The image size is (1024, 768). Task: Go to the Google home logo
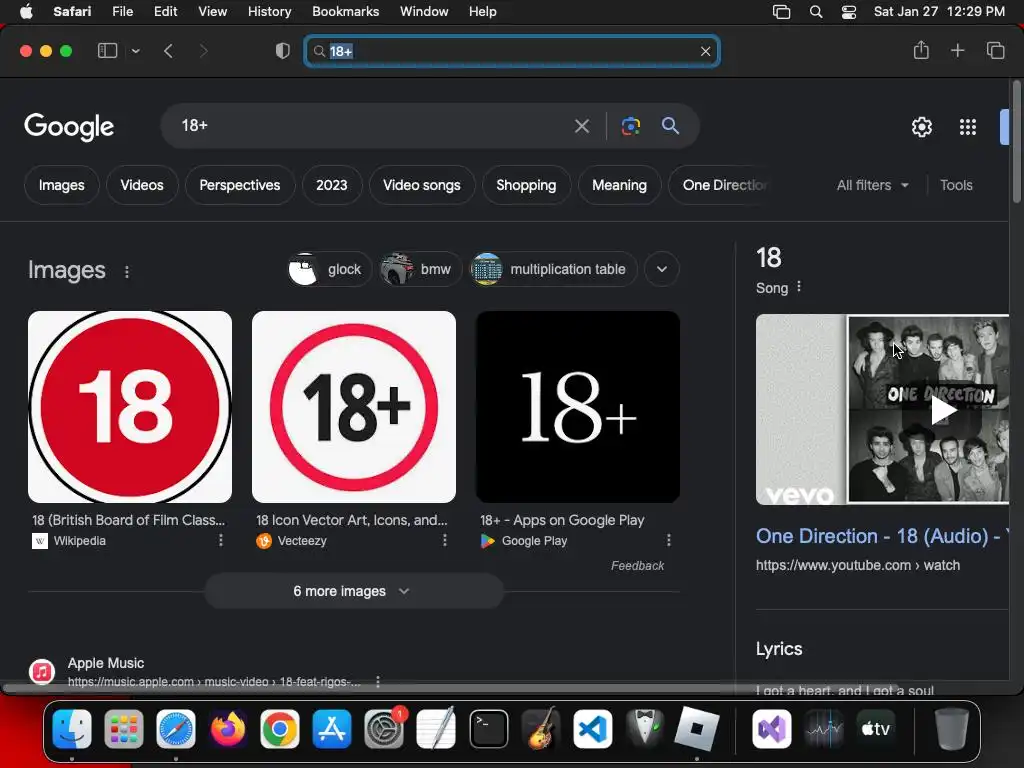tap(69, 127)
